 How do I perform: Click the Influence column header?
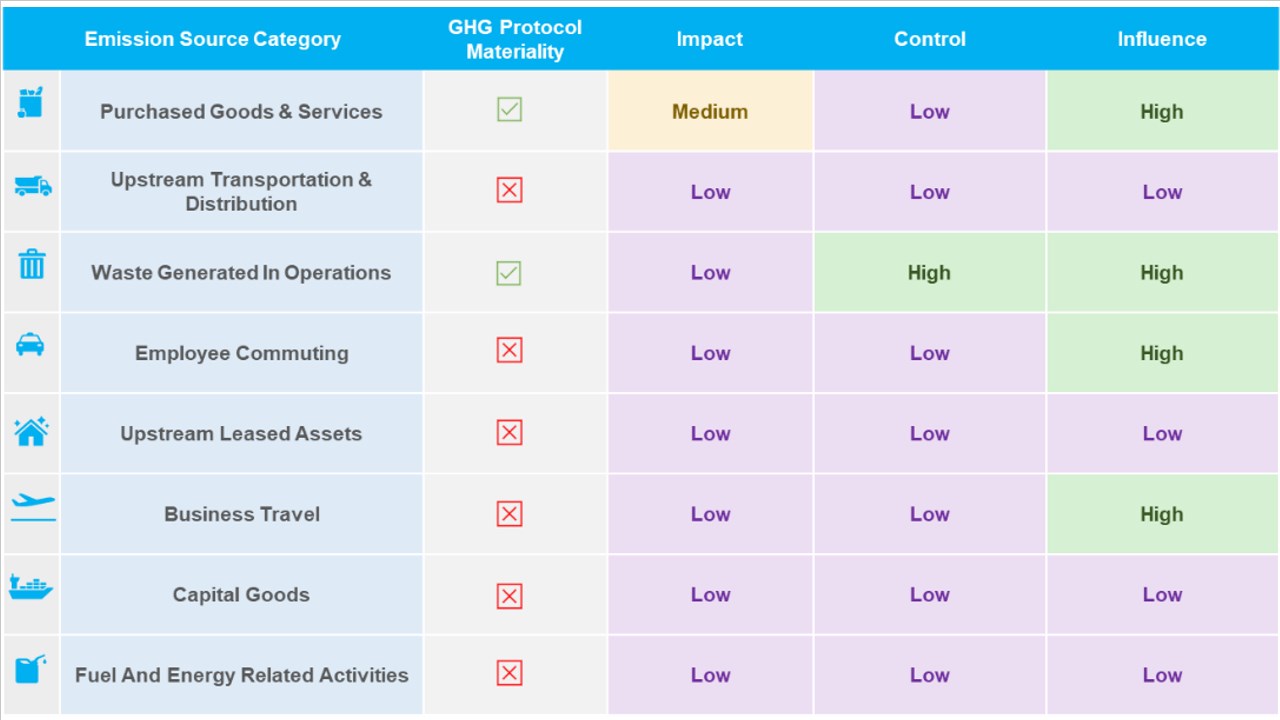tap(1161, 39)
